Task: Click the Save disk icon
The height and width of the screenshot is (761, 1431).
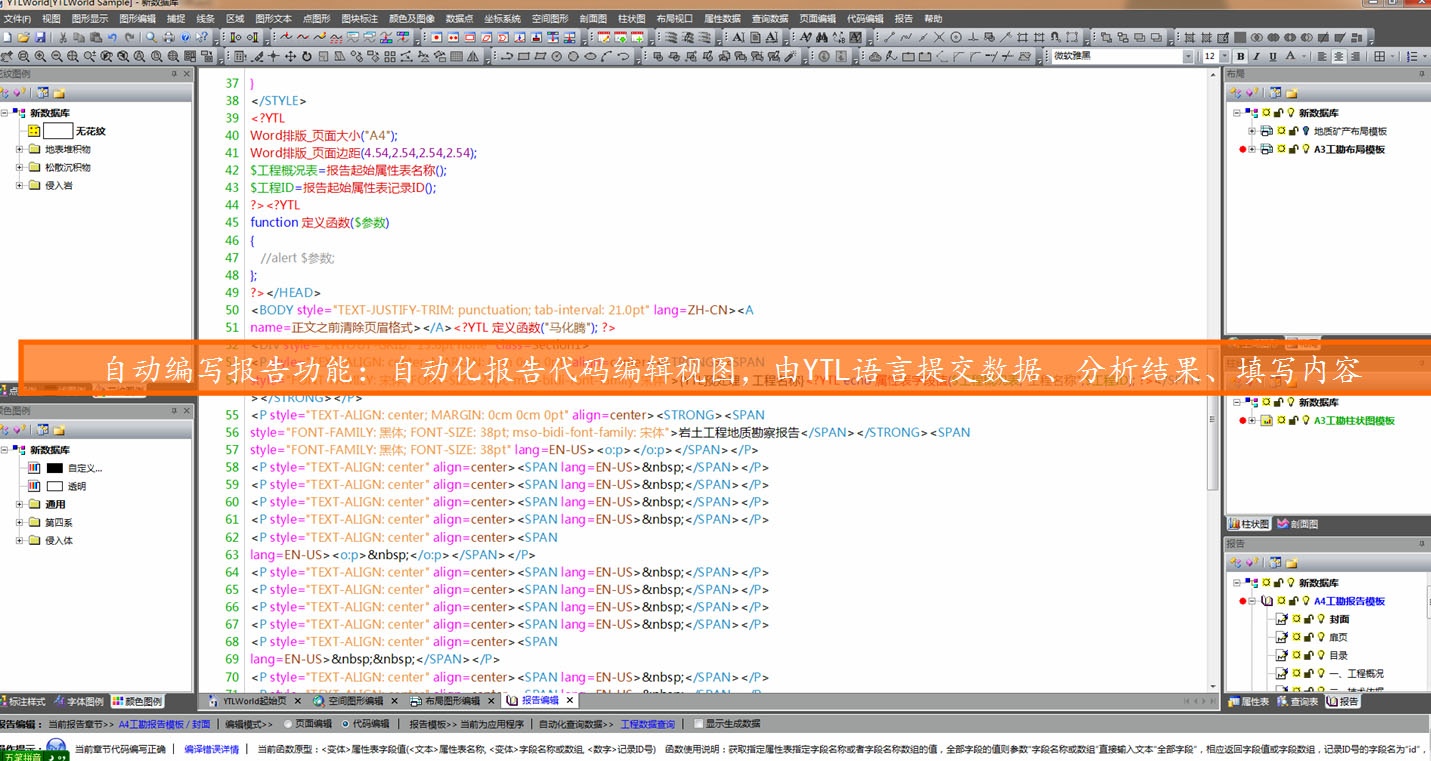Action: point(40,37)
